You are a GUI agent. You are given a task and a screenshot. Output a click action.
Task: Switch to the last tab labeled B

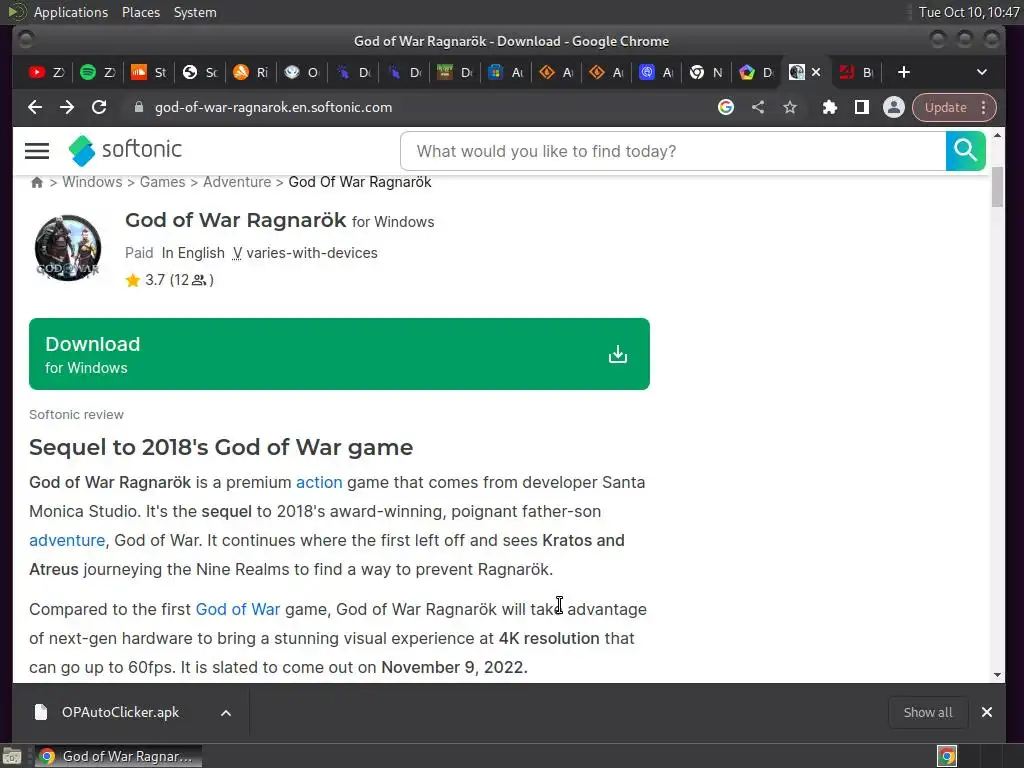(857, 72)
